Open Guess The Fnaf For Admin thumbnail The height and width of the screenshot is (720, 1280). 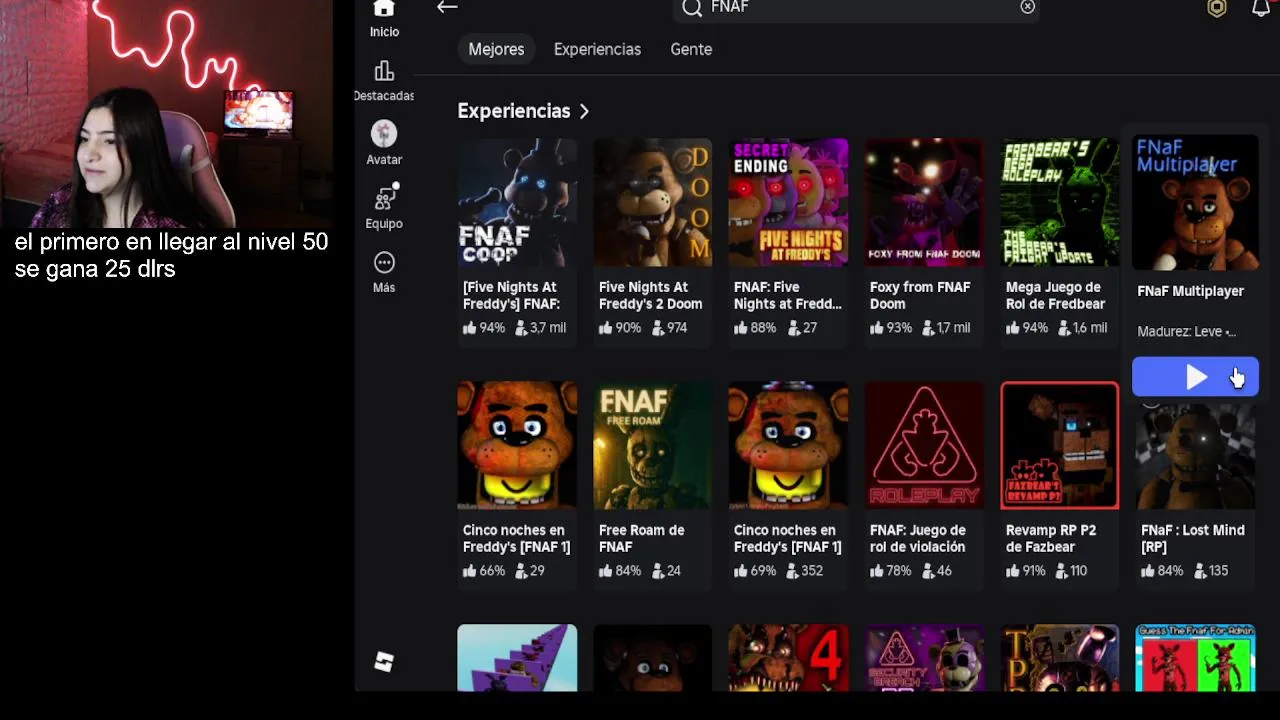(x=1195, y=658)
